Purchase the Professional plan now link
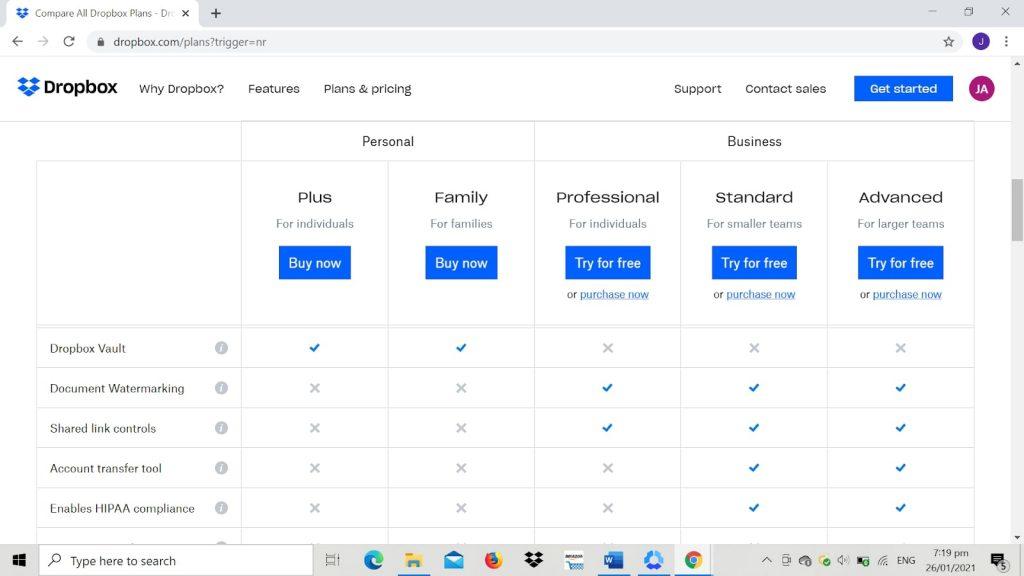The image size is (1024, 576). pyautogui.click(x=614, y=295)
